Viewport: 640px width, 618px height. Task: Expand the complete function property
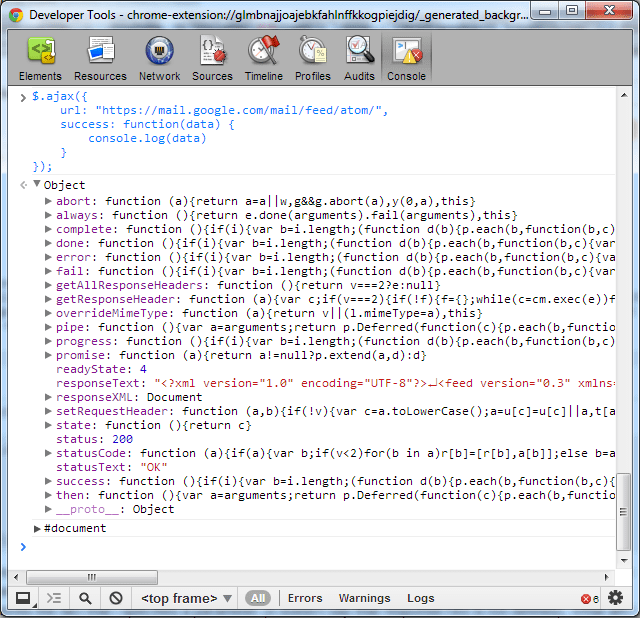pyautogui.click(x=48, y=229)
